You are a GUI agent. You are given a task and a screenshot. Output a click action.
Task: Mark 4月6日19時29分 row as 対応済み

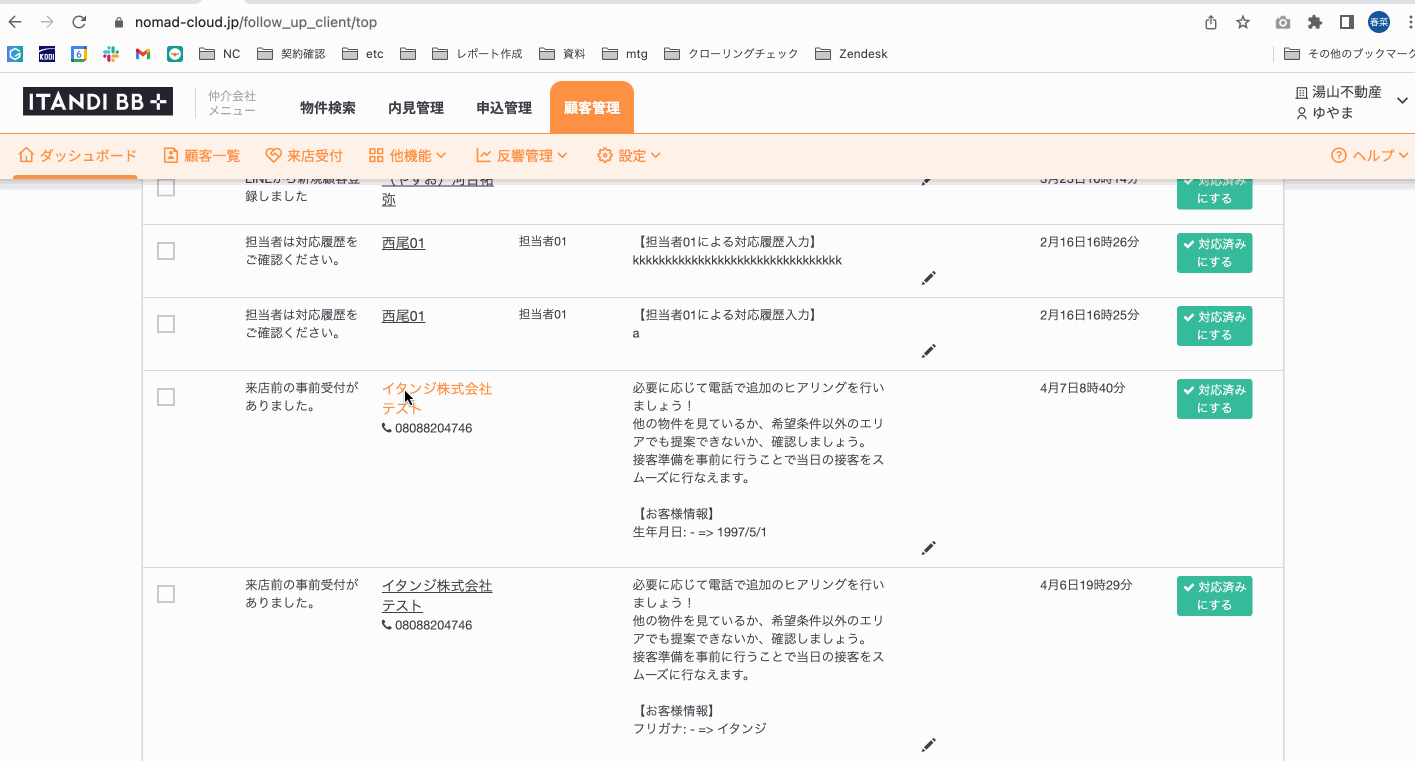pos(1214,596)
